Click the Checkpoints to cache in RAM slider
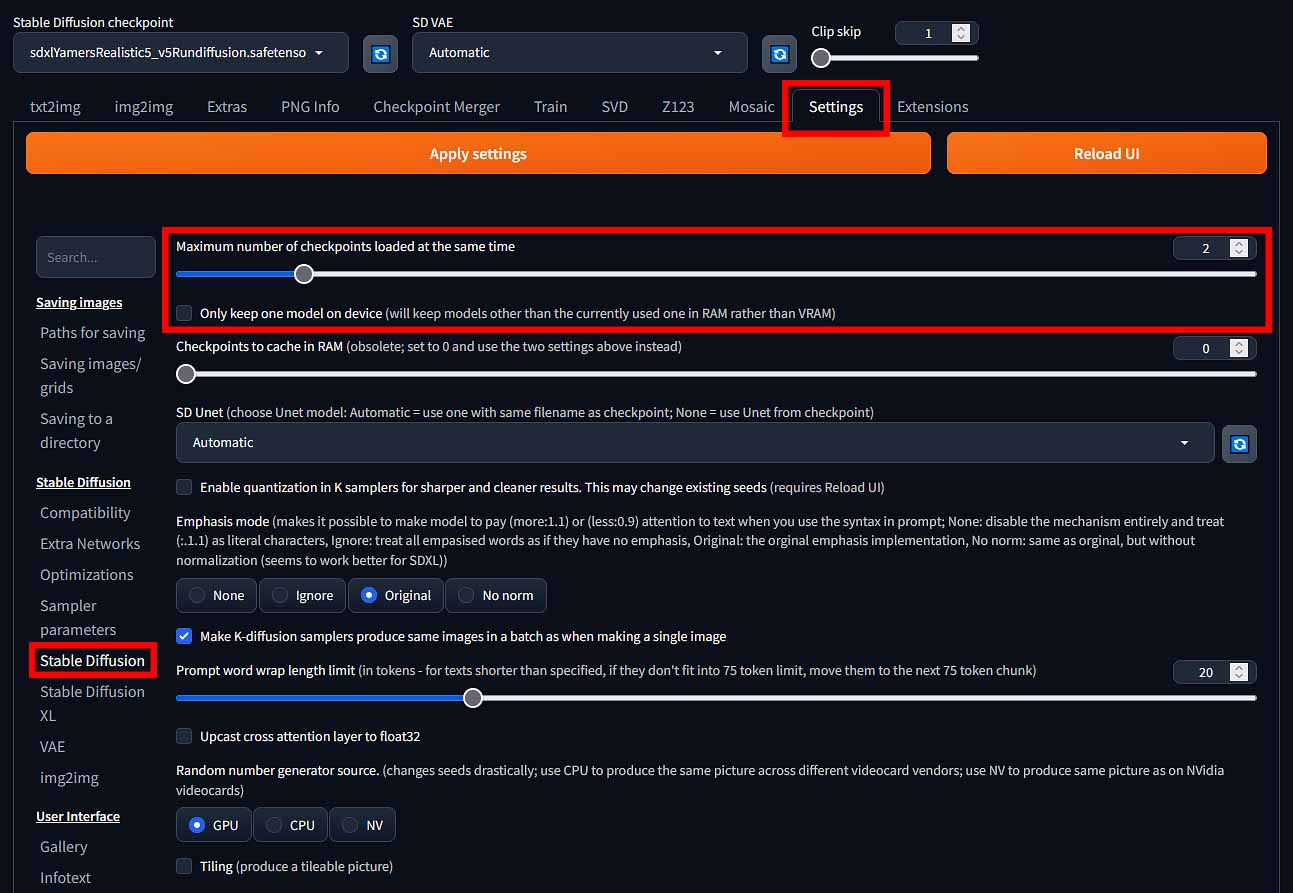This screenshot has height=893, width=1293. [716, 374]
